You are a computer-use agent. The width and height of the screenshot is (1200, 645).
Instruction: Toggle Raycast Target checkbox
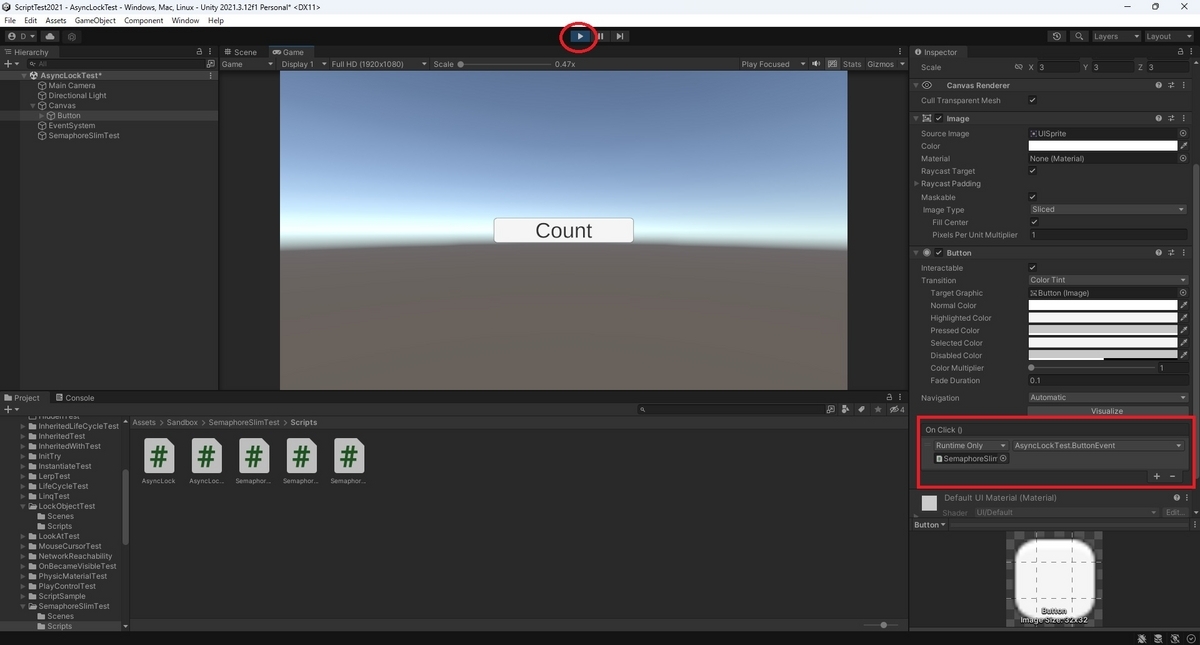tap(1033, 171)
